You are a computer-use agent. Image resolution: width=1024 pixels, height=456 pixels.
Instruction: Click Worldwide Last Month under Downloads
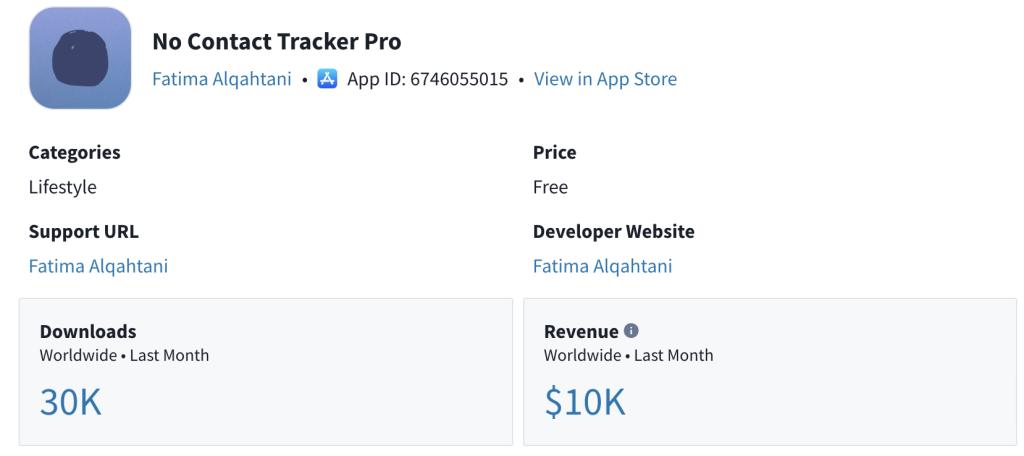[124, 355]
